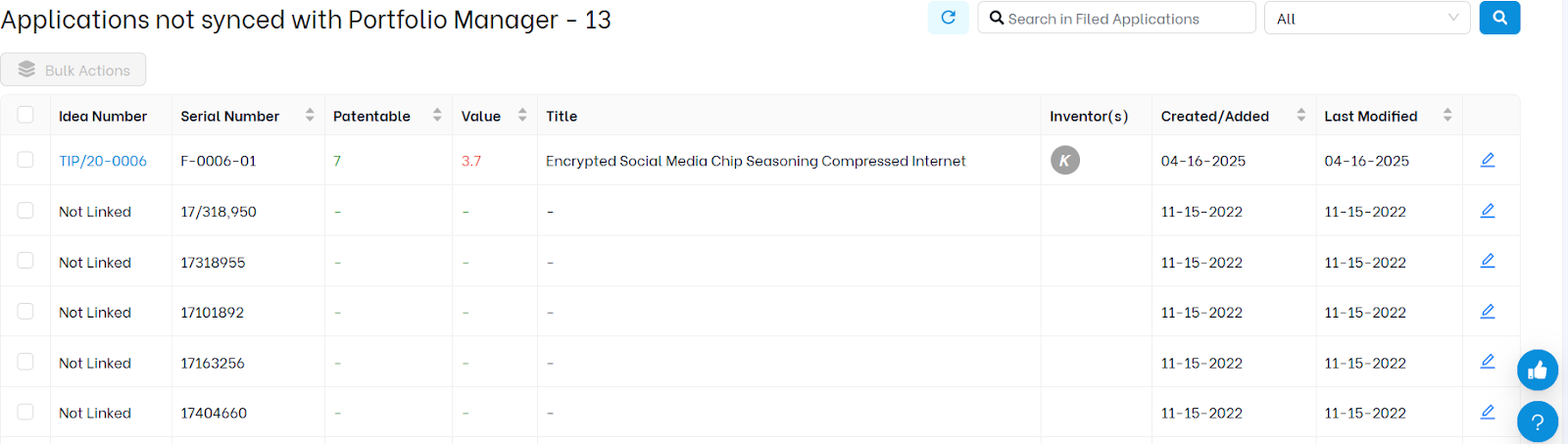Click the thumbs-up feedback button

click(x=1537, y=370)
